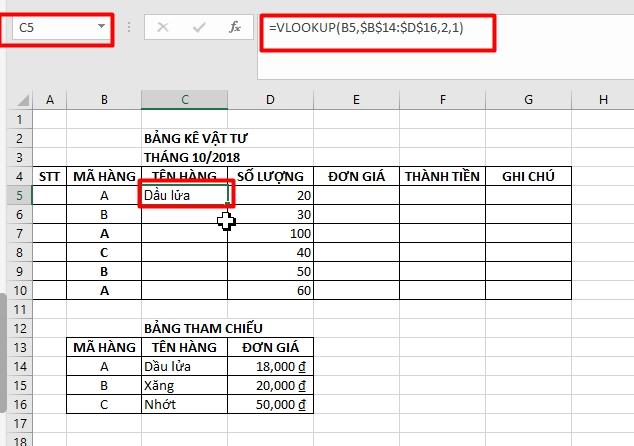Image resolution: width=634 pixels, height=446 pixels.
Task: Select column G header
Action: click(x=528, y=100)
